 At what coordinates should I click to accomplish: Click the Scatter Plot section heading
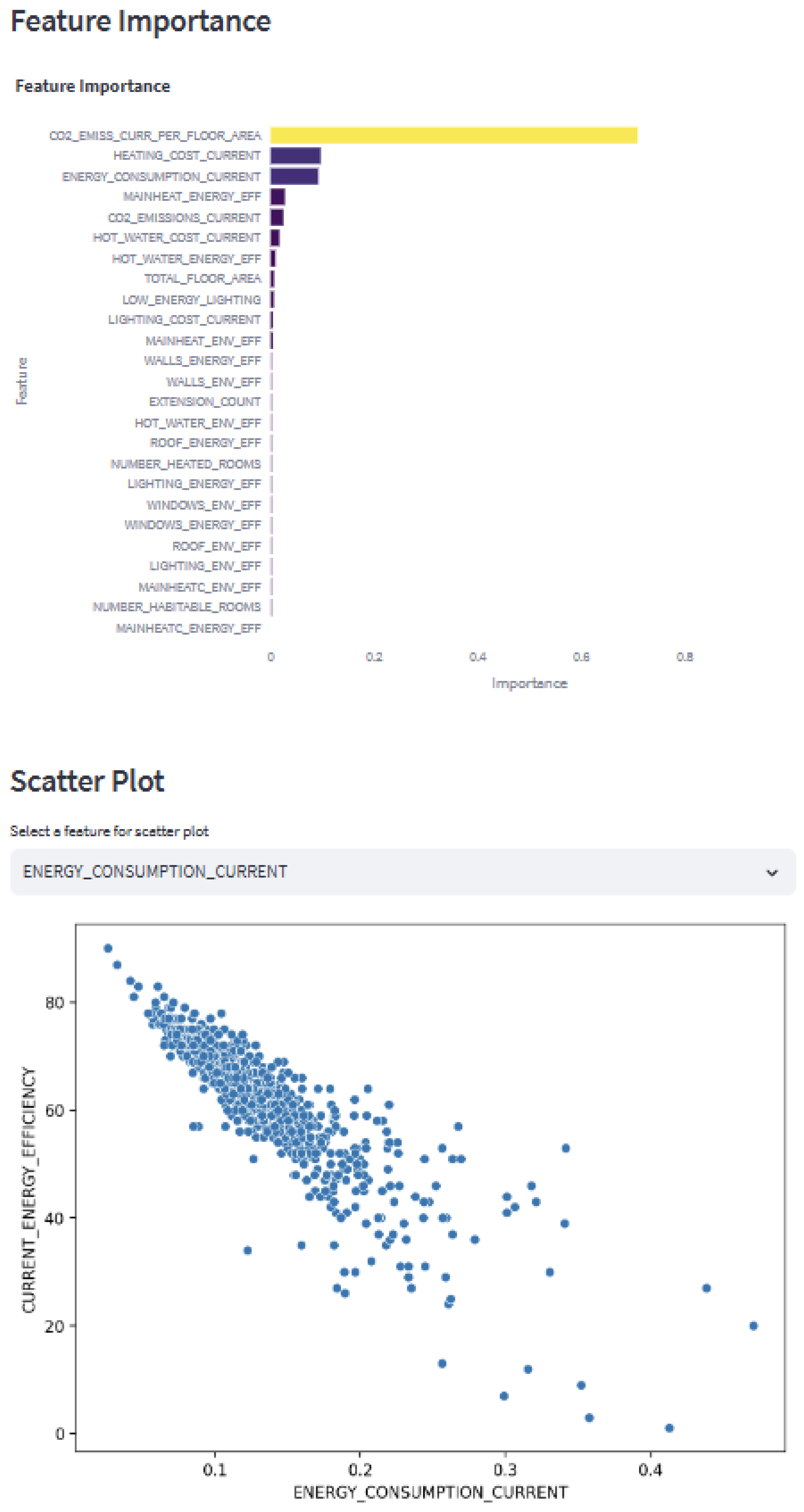click(87, 781)
